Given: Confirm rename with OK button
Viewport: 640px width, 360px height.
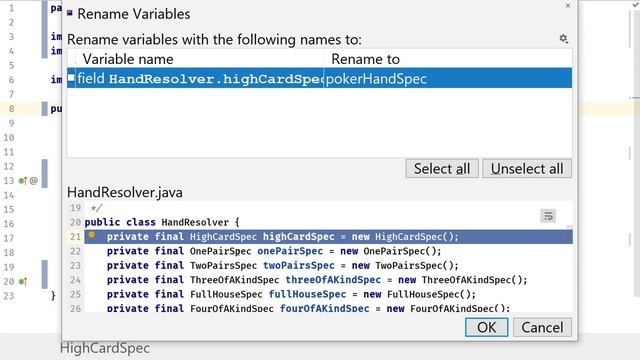Looking at the screenshot, I should pos(487,327).
